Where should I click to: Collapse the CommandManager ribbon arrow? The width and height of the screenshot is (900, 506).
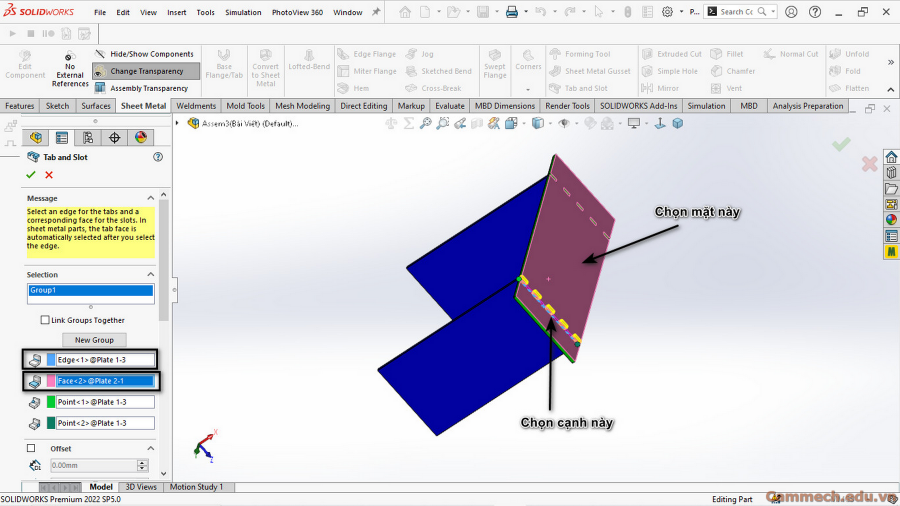(x=891, y=89)
